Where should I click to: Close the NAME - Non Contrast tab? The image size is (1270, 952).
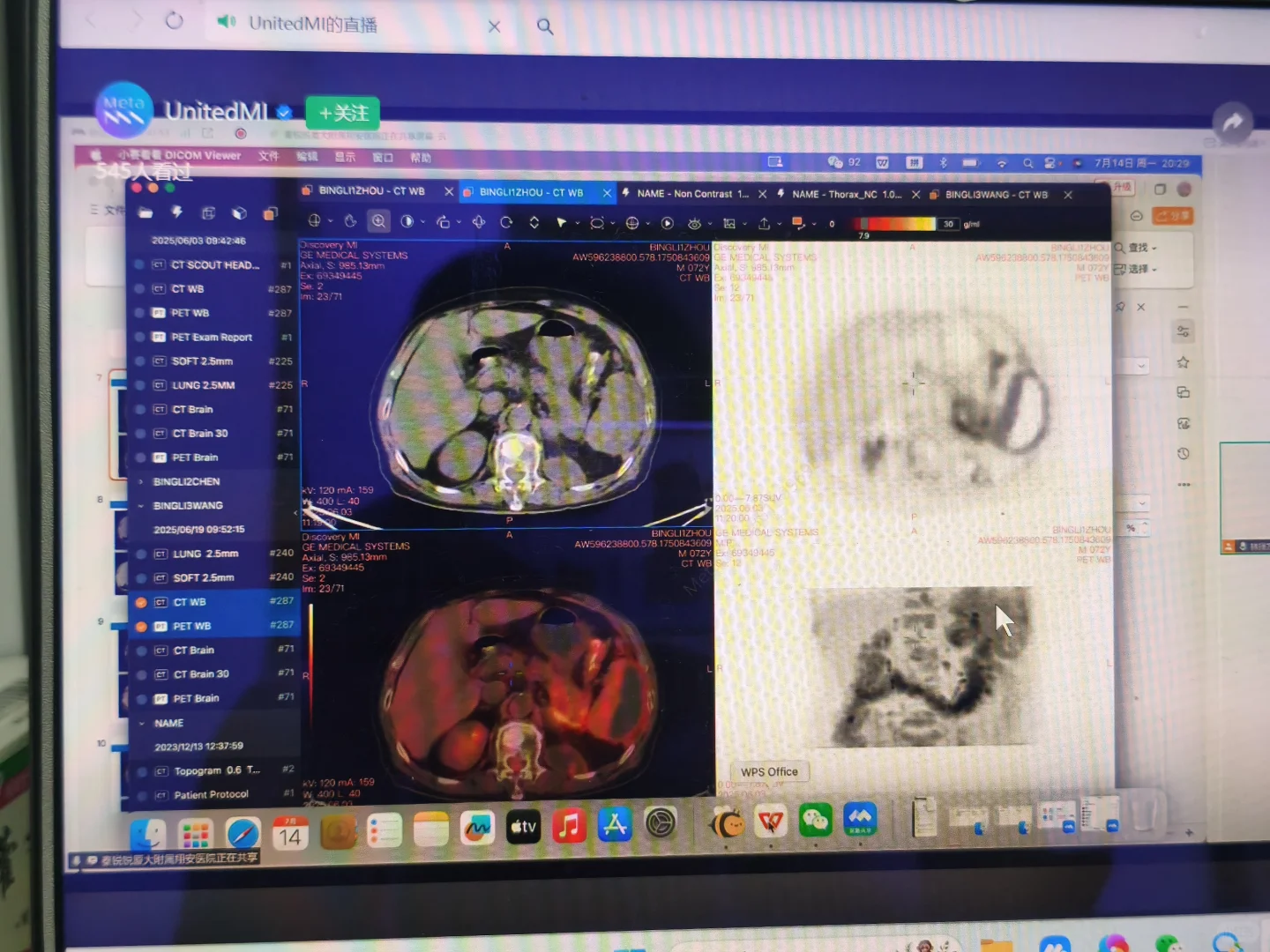(762, 194)
